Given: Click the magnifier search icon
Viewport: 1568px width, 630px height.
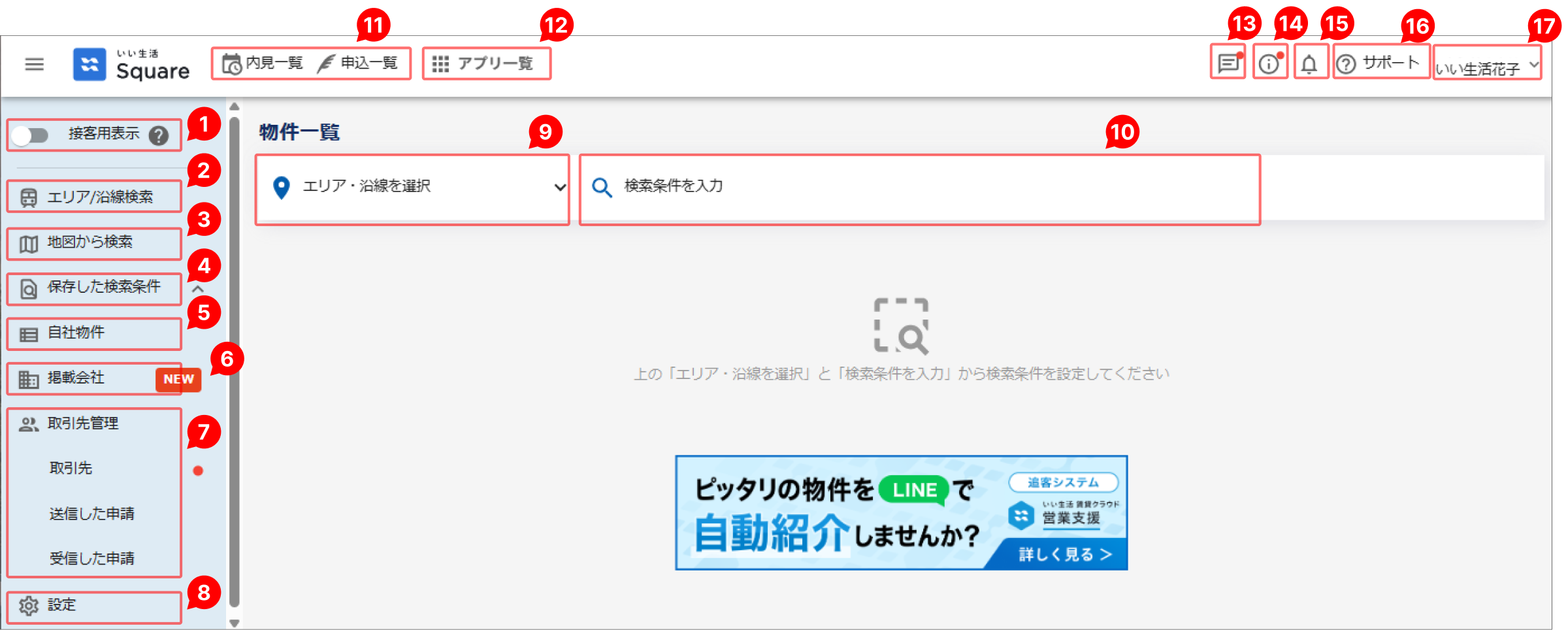Looking at the screenshot, I should point(601,188).
